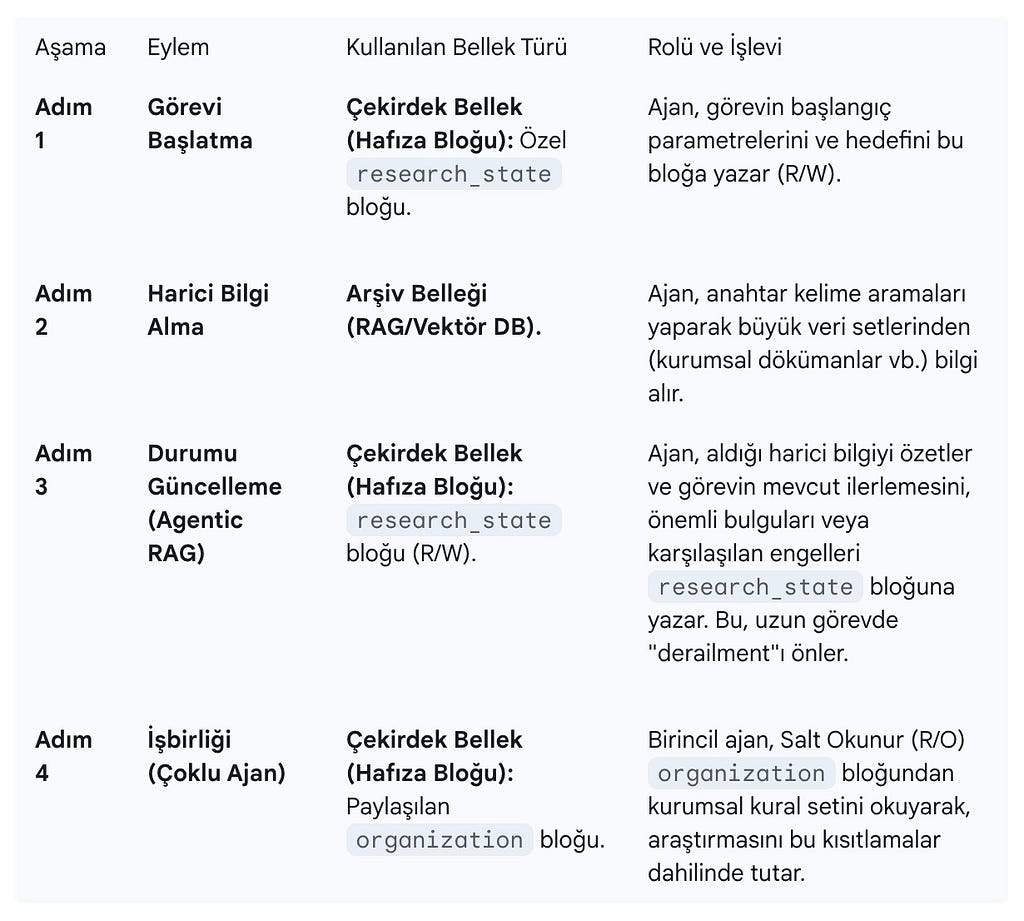
Task: Click Arşiv Belleği (RAG/Vektör DB) text
Action: 443,310
